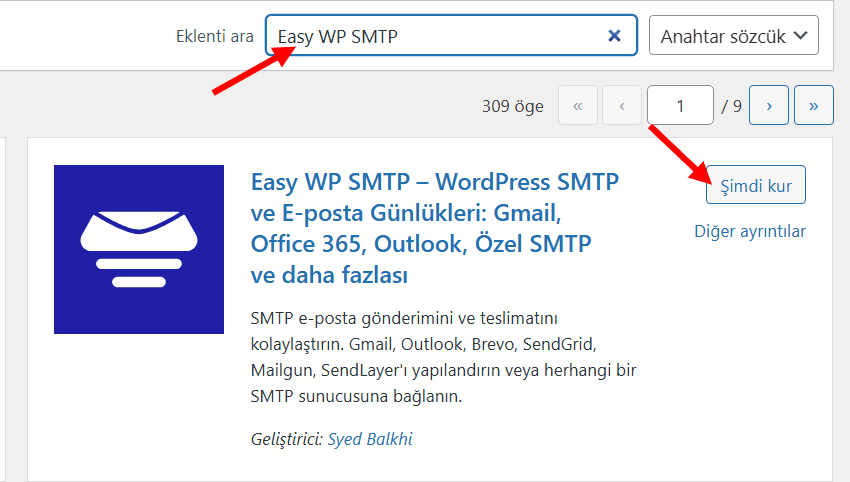Click the Eklenti ara search input
Viewport: 850px width, 482px height.
(x=451, y=35)
